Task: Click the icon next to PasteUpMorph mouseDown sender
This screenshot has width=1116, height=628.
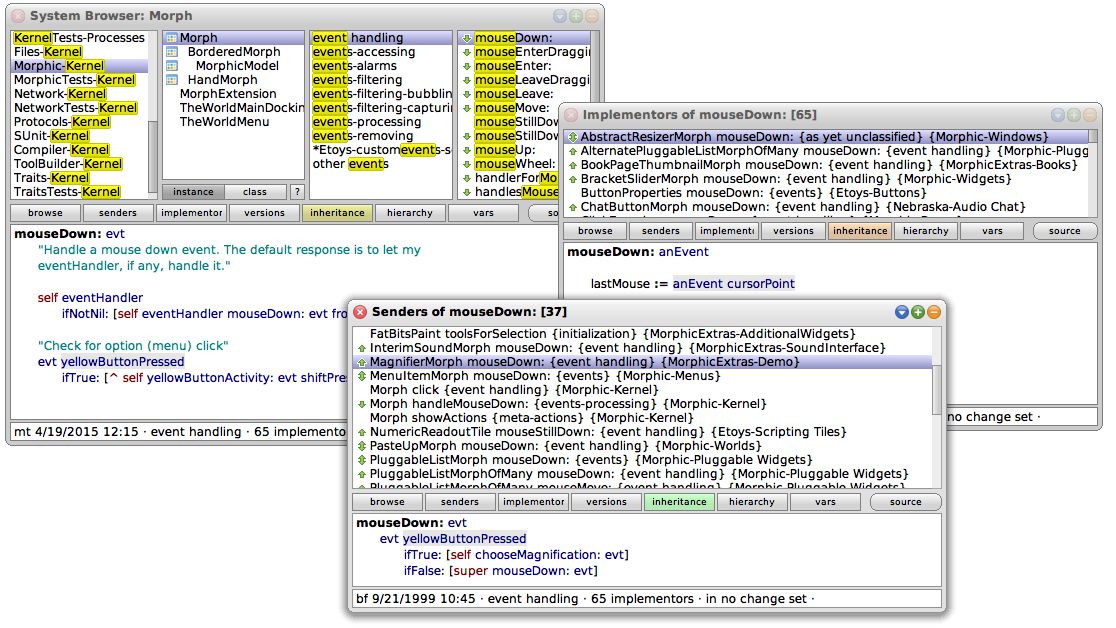Action: [x=360, y=446]
